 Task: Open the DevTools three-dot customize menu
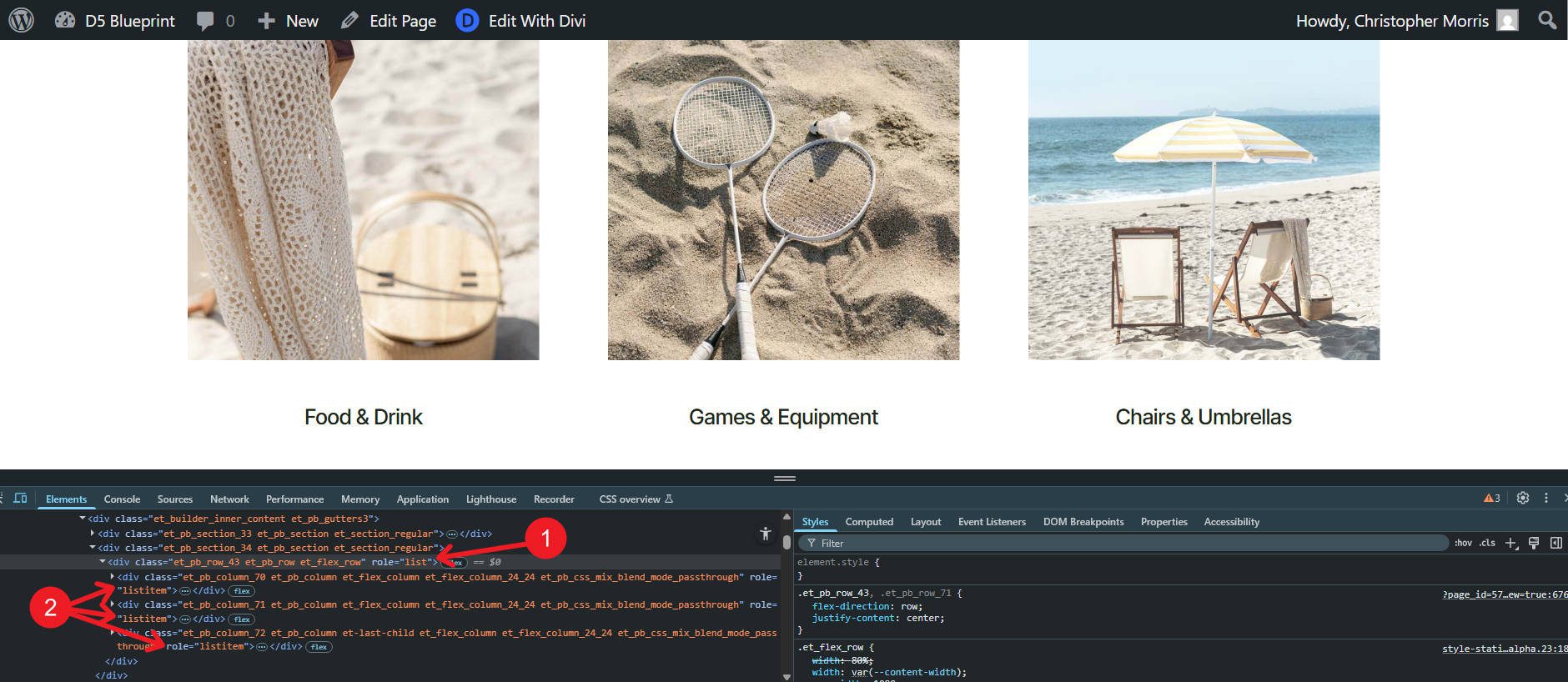1545,498
